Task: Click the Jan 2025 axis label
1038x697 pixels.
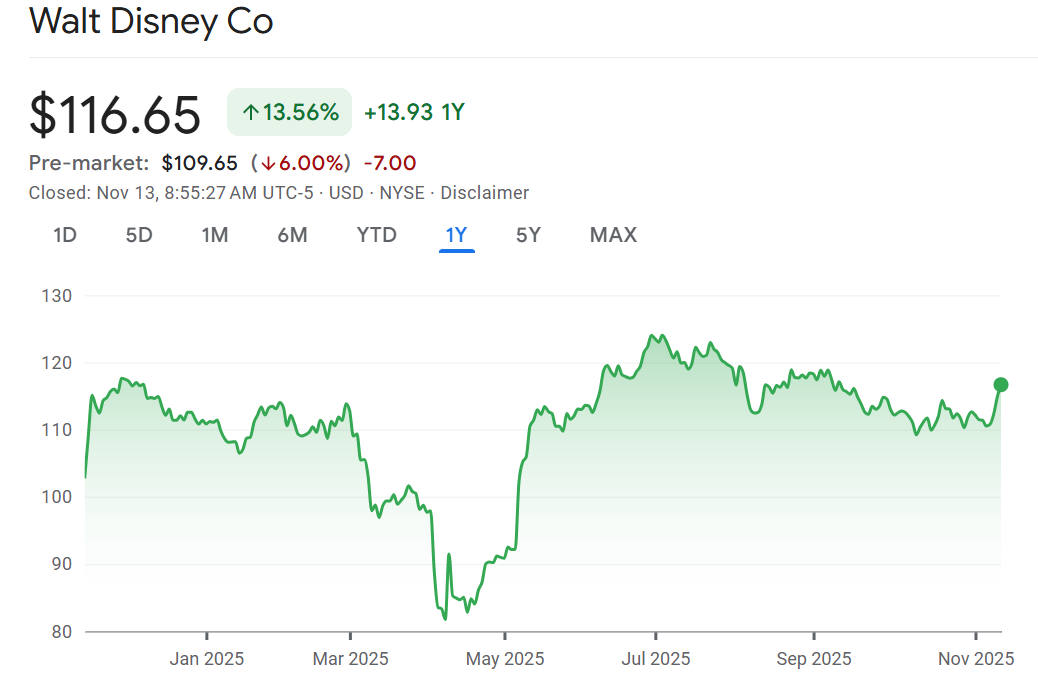Action: tap(207, 659)
